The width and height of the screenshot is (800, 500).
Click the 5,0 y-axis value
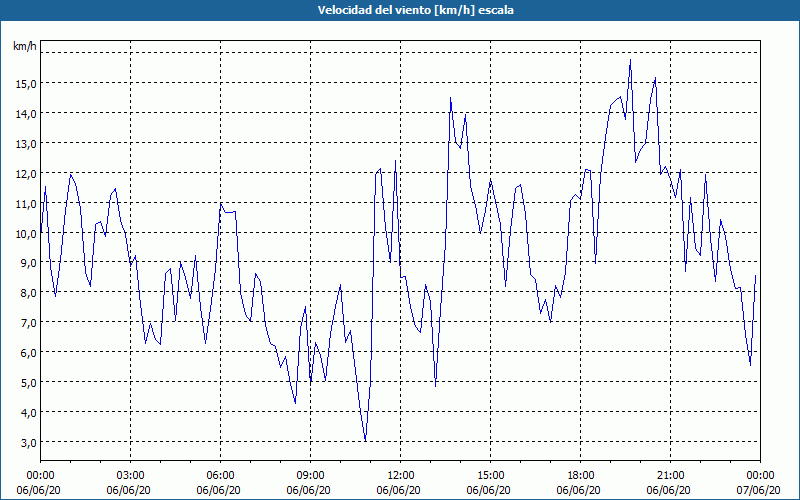tap(29, 382)
